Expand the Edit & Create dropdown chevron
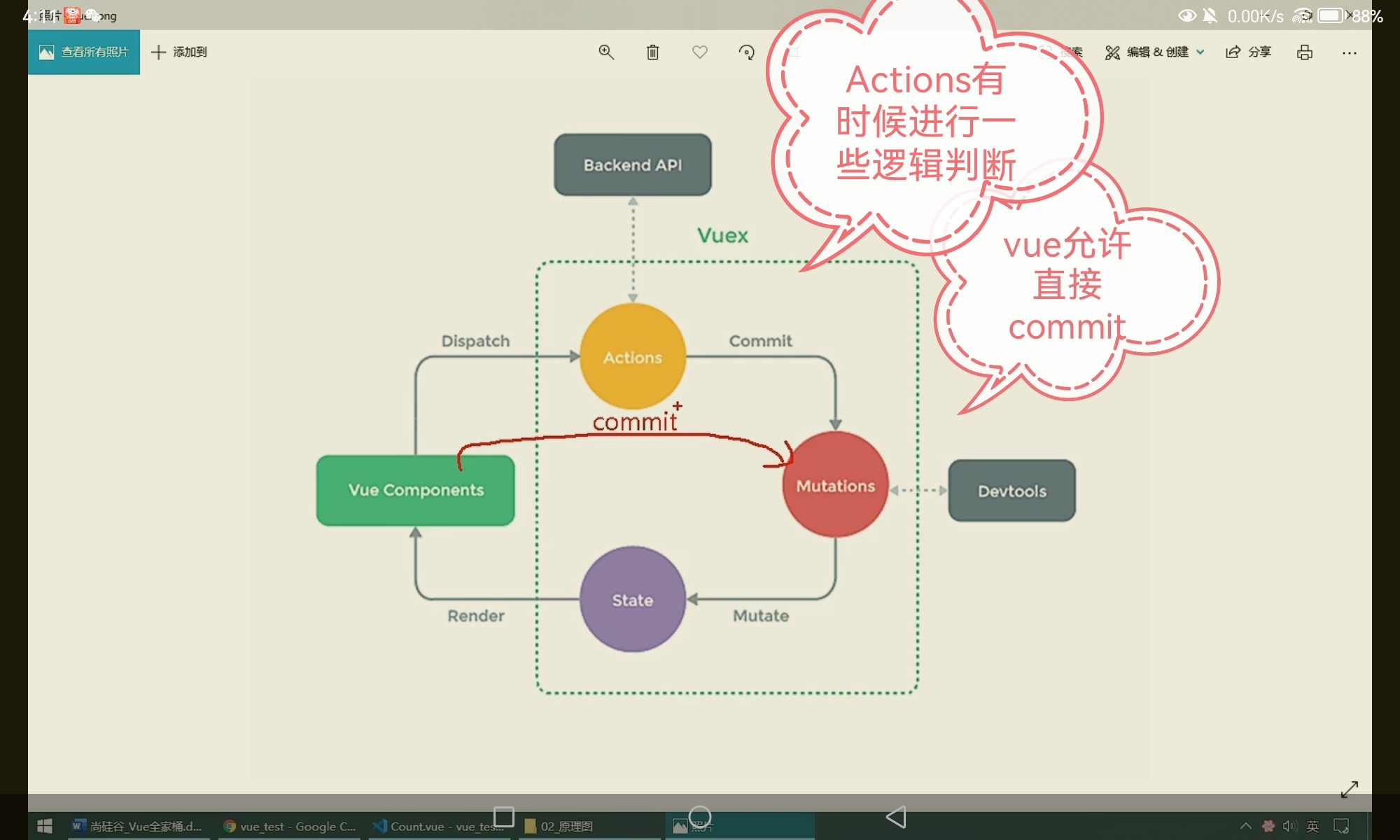Screen dimensions: 1400x840 tap(1200, 52)
